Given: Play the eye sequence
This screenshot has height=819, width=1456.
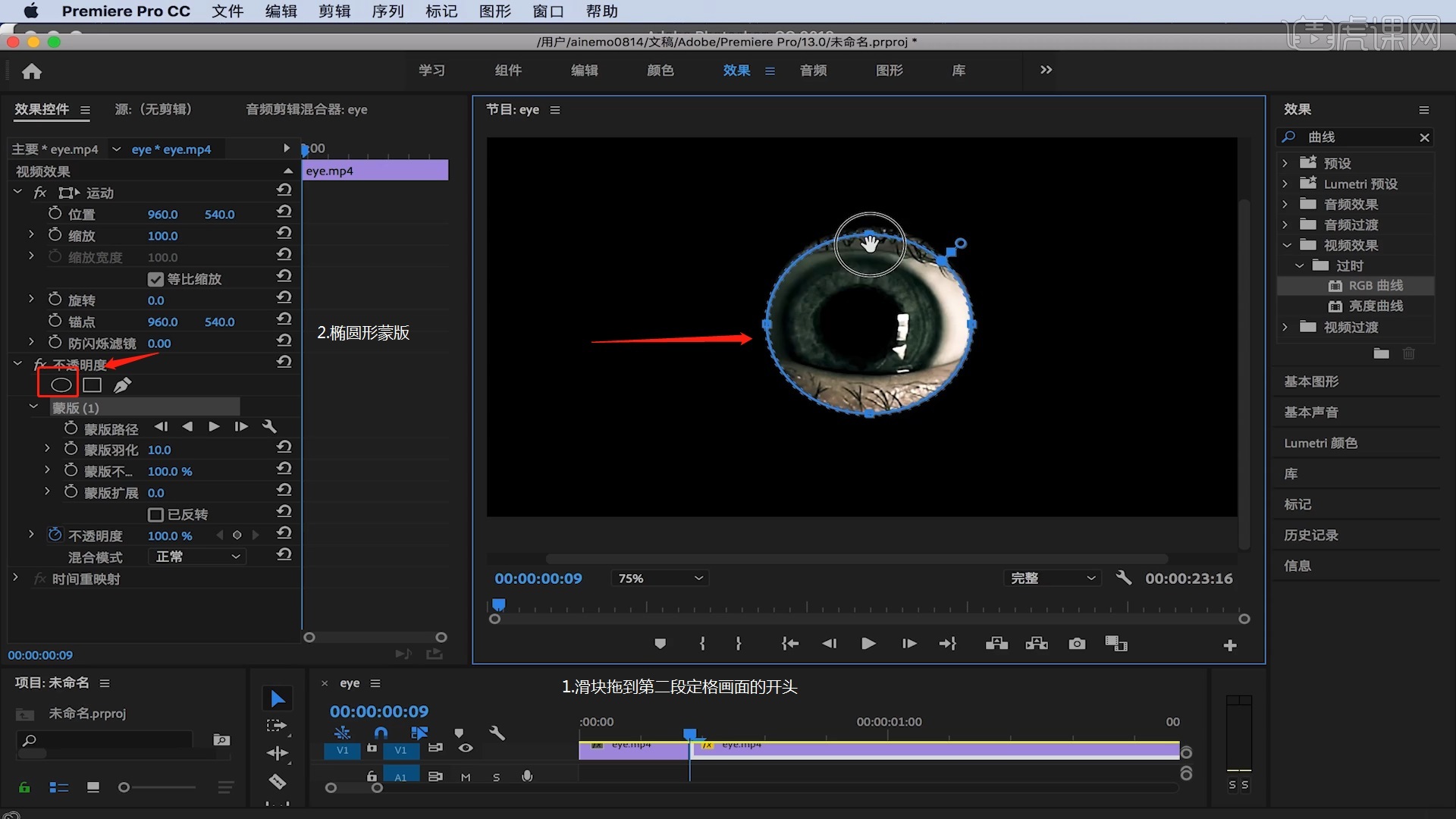Looking at the screenshot, I should pos(868,644).
